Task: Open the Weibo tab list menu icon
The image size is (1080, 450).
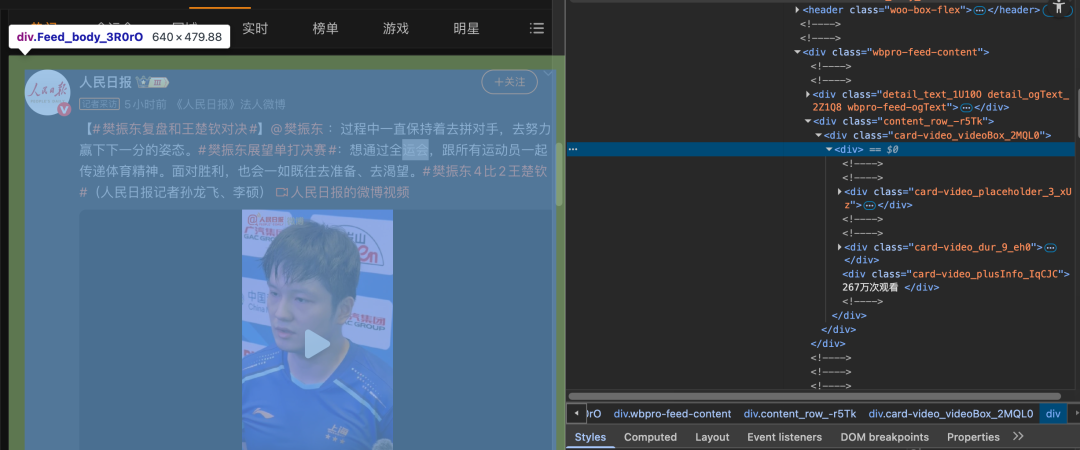Action: [x=537, y=28]
